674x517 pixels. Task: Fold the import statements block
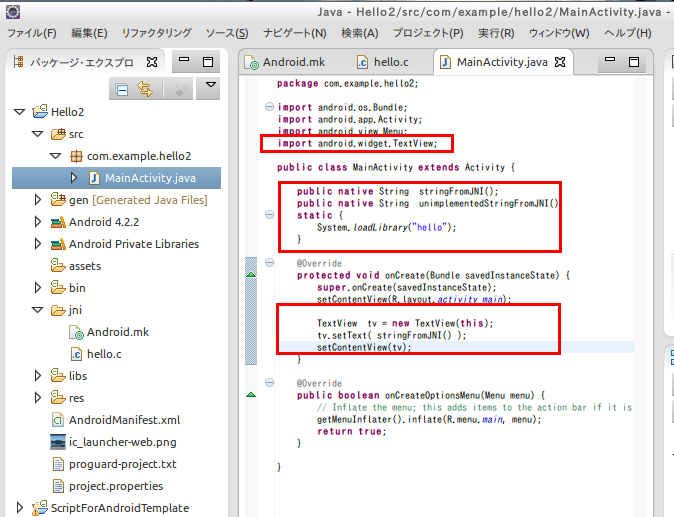pos(269,106)
